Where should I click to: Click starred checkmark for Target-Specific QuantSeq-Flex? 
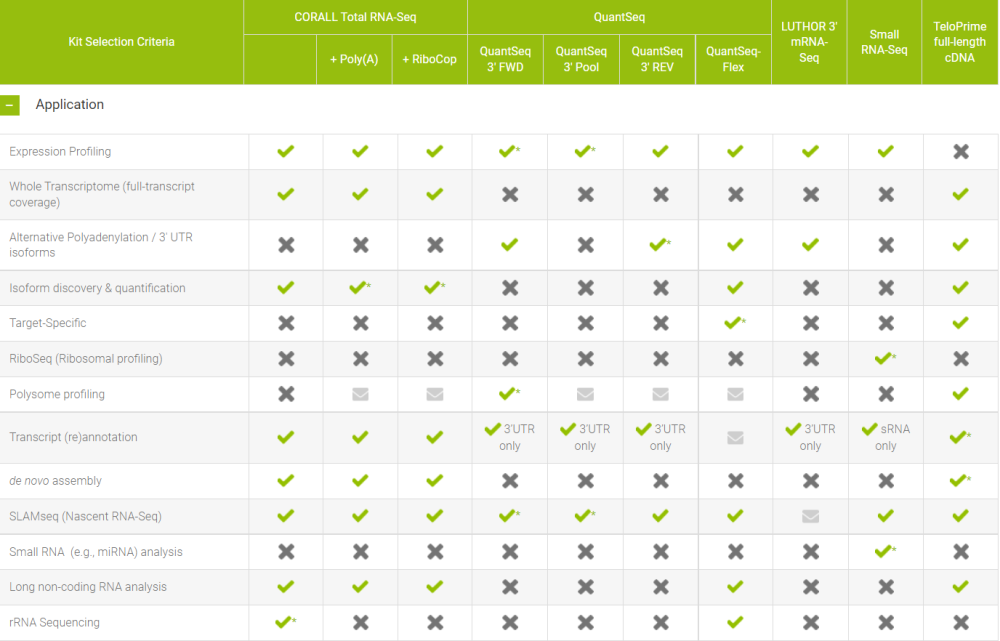point(734,323)
